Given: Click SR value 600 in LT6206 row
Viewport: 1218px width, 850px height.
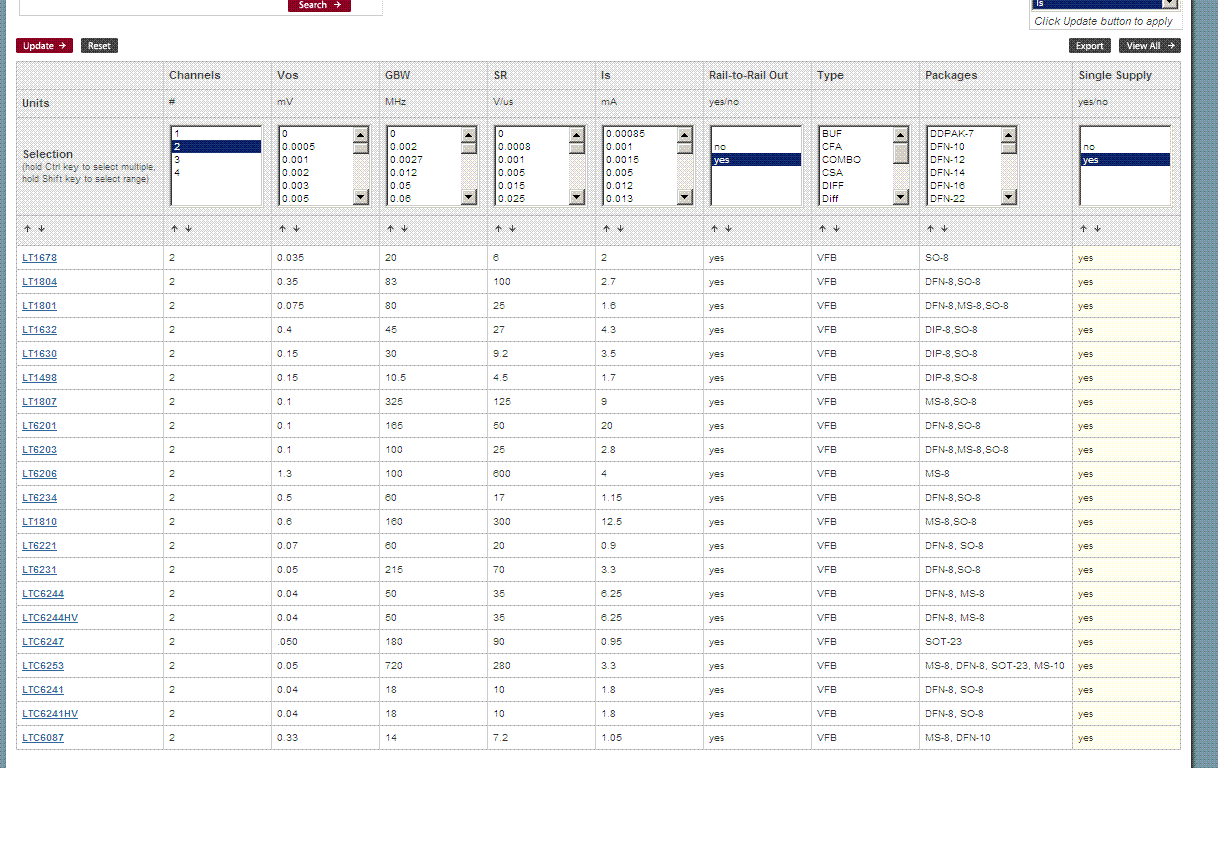Looking at the screenshot, I should coord(501,474).
